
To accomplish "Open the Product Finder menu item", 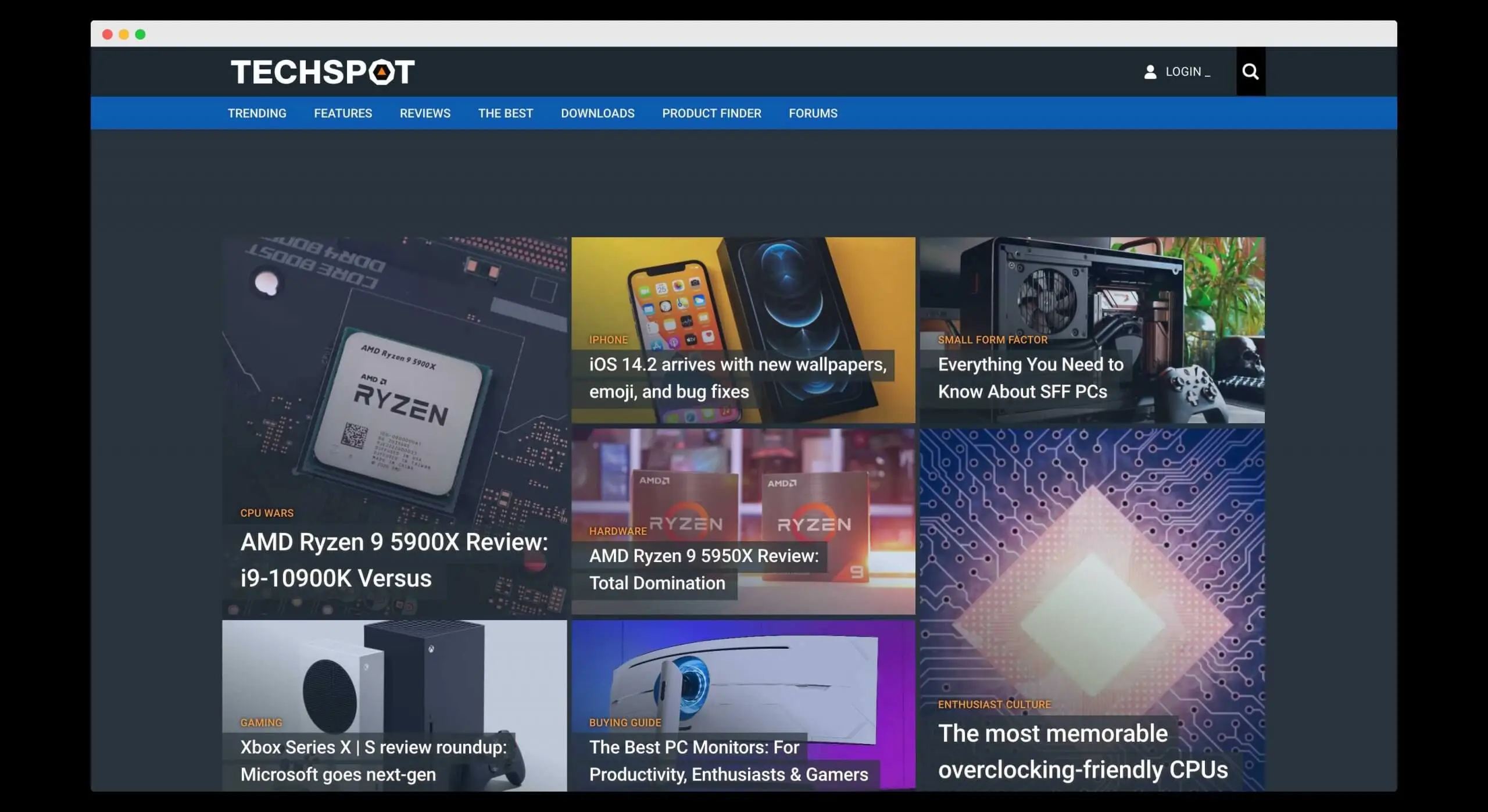I will click(711, 113).
